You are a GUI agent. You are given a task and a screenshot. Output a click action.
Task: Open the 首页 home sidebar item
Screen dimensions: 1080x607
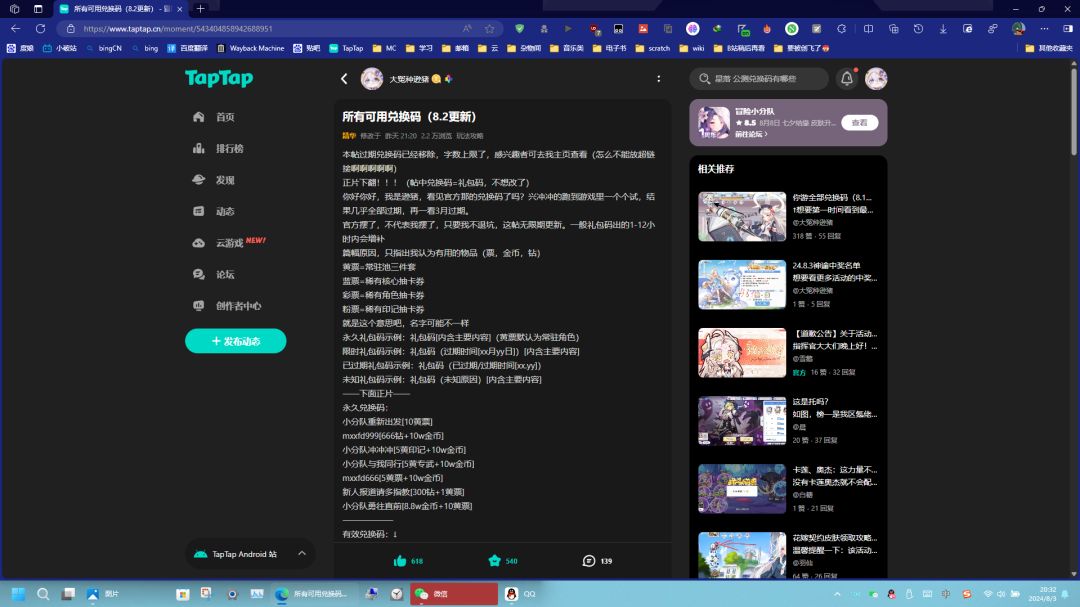coord(215,117)
